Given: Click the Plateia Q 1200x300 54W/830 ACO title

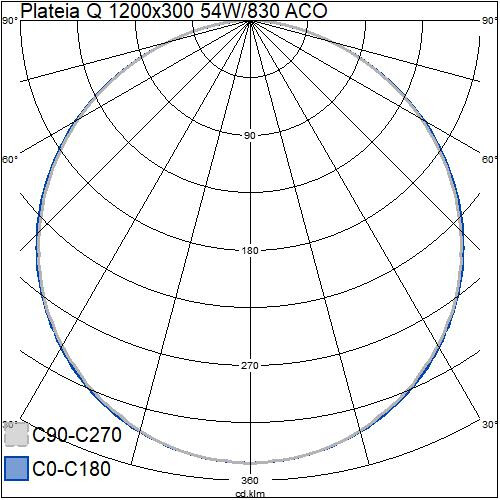Looking at the screenshot, I should click(174, 11).
